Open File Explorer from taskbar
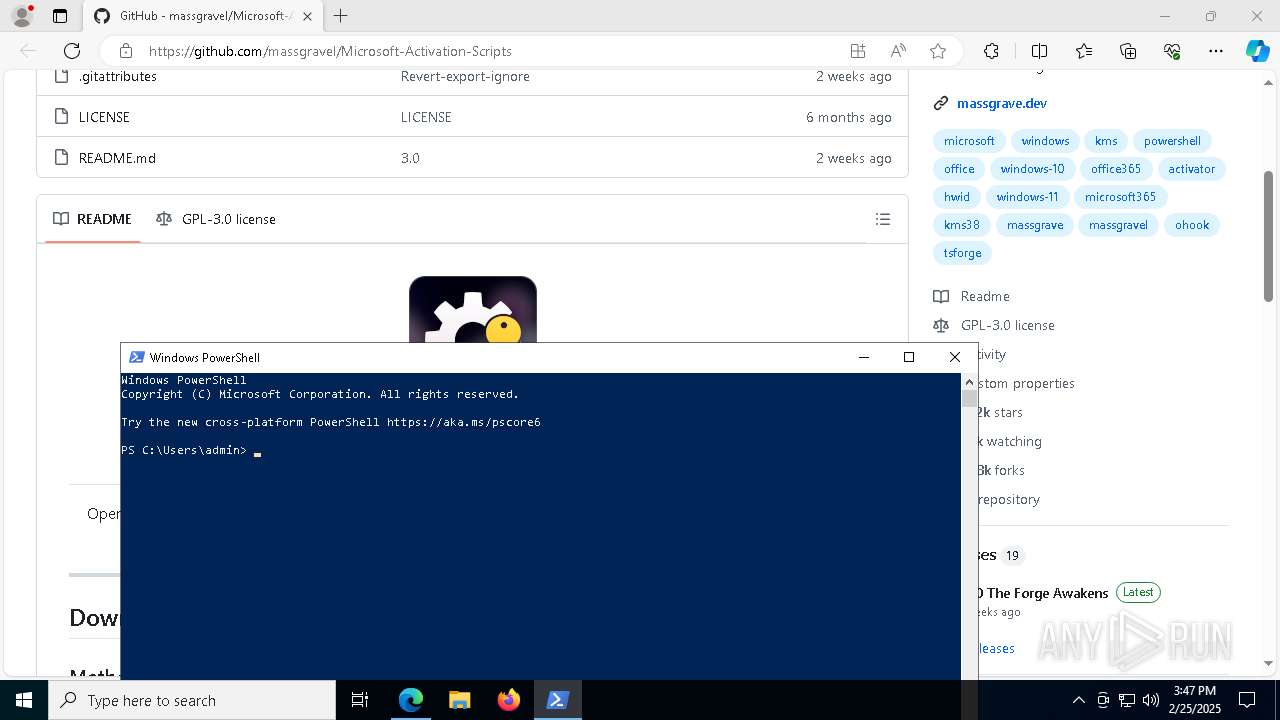The height and width of the screenshot is (720, 1280). pos(459,700)
